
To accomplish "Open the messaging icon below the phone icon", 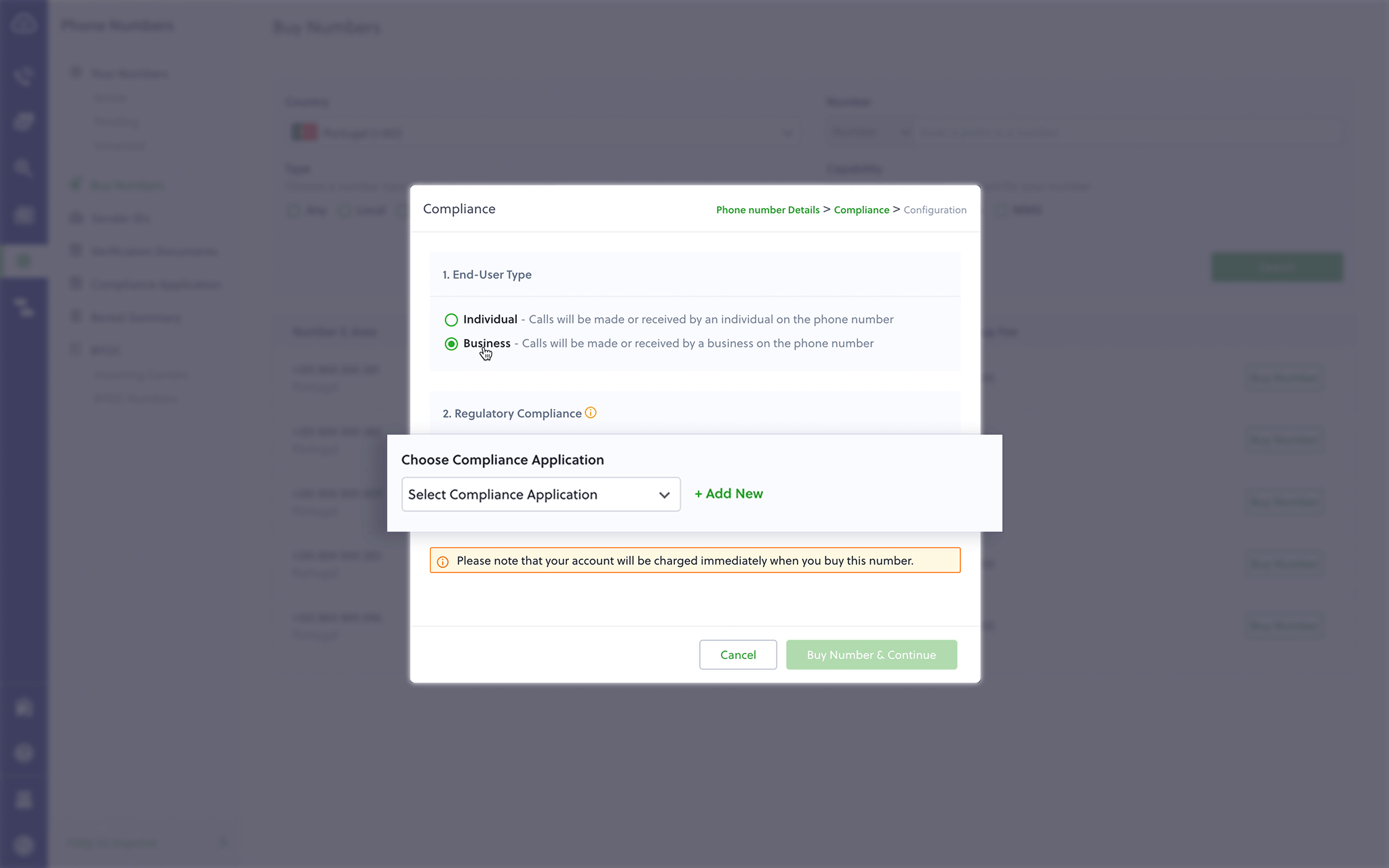I will (24, 122).
